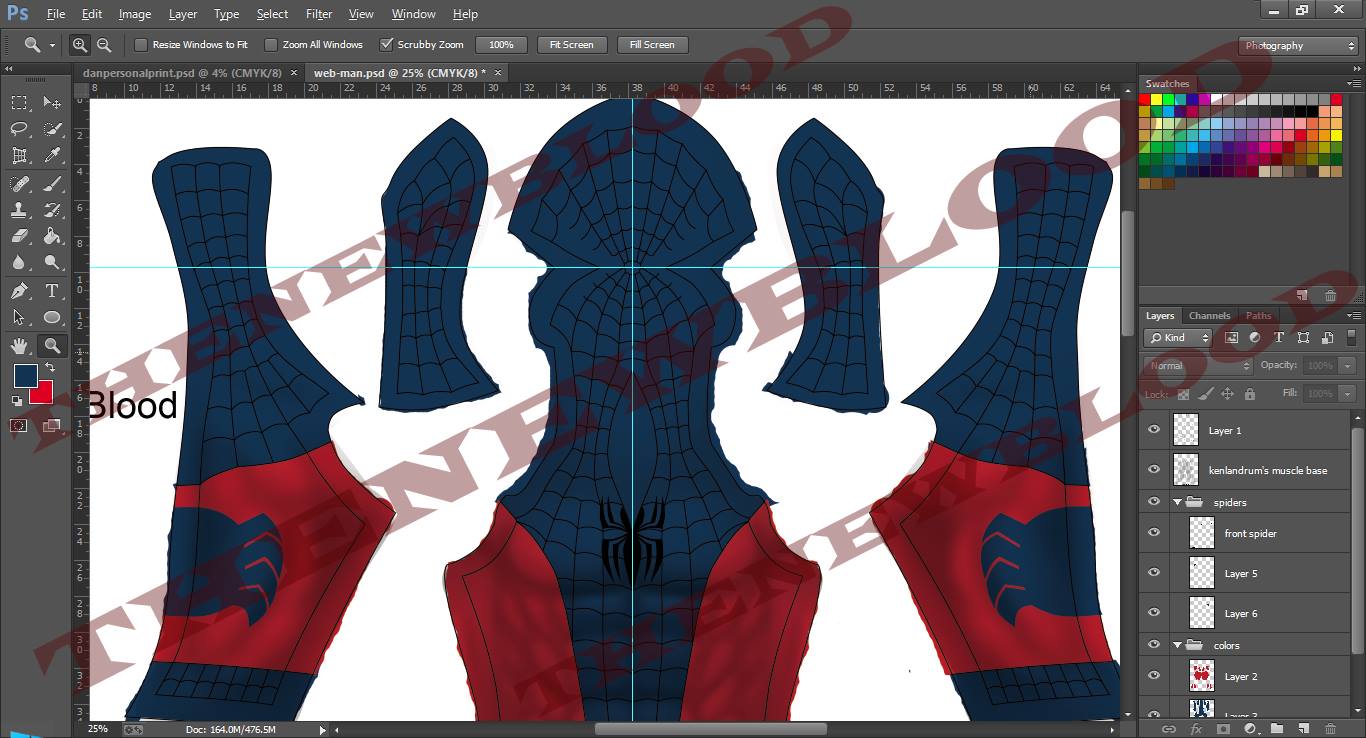Screen dimensions: 1366x738
Task: Filter layers by type layers icon
Action: (x=1278, y=338)
